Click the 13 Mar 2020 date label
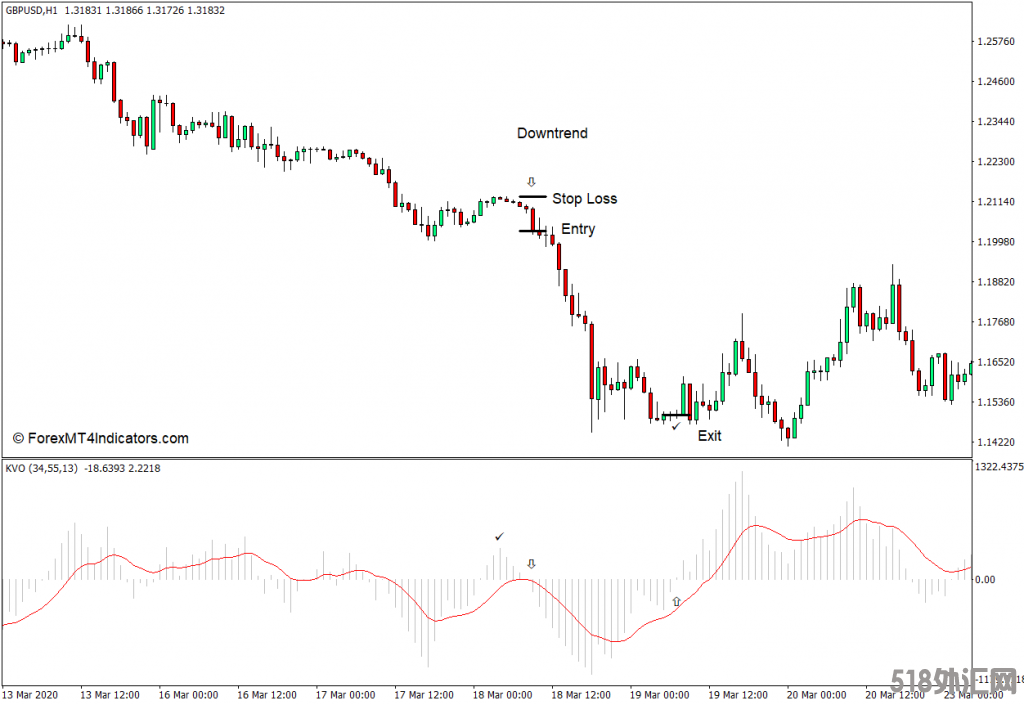 point(31,694)
